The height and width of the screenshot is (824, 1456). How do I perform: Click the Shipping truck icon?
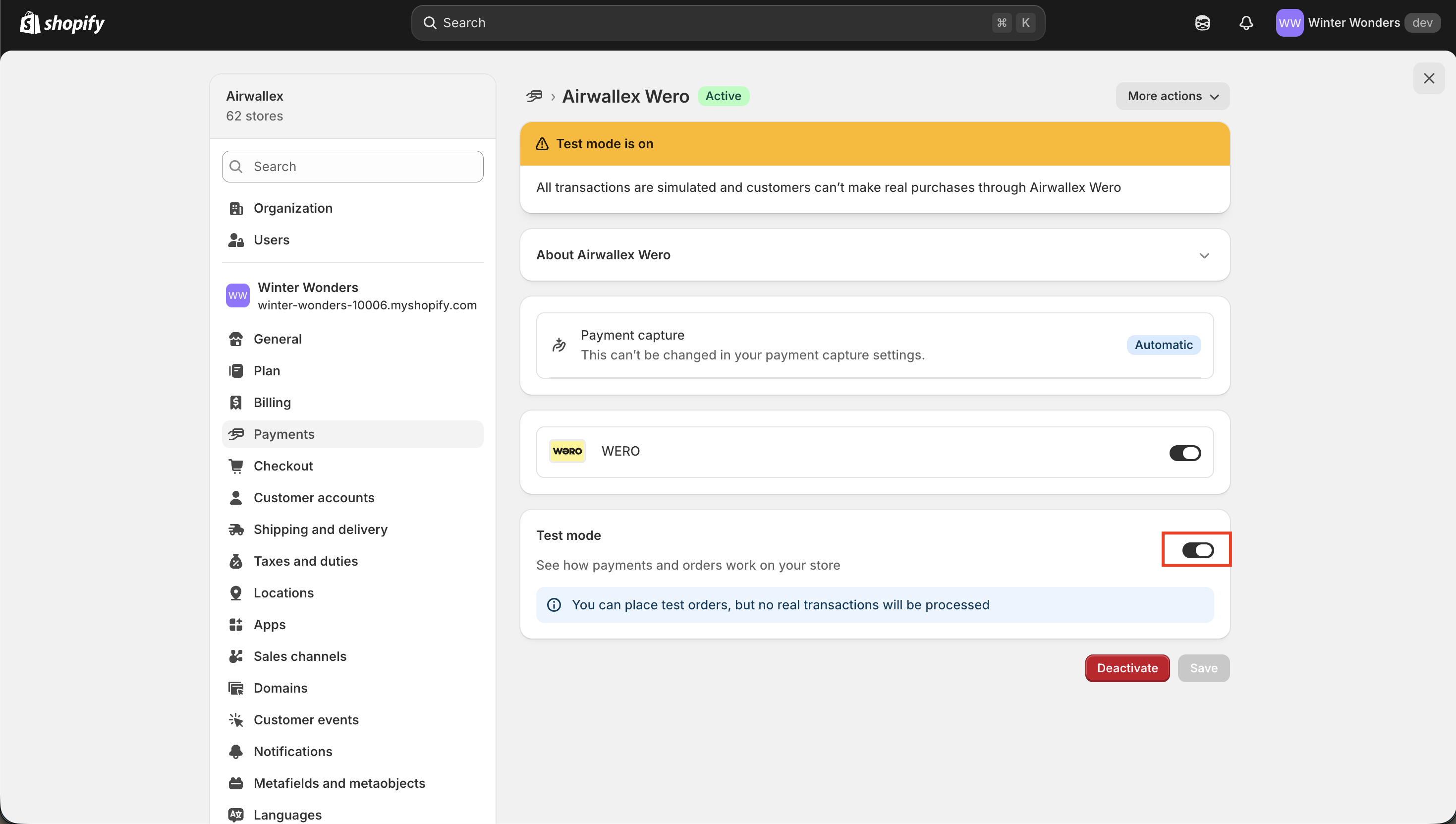coord(236,529)
